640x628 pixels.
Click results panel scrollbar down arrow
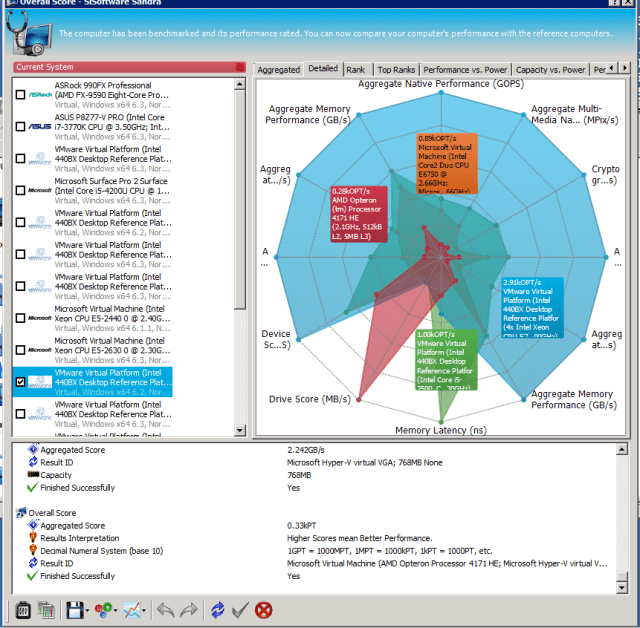point(622,588)
